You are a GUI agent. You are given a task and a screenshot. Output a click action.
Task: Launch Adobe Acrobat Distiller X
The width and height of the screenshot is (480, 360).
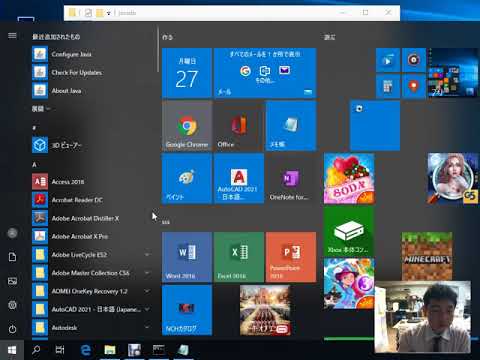pos(90,218)
